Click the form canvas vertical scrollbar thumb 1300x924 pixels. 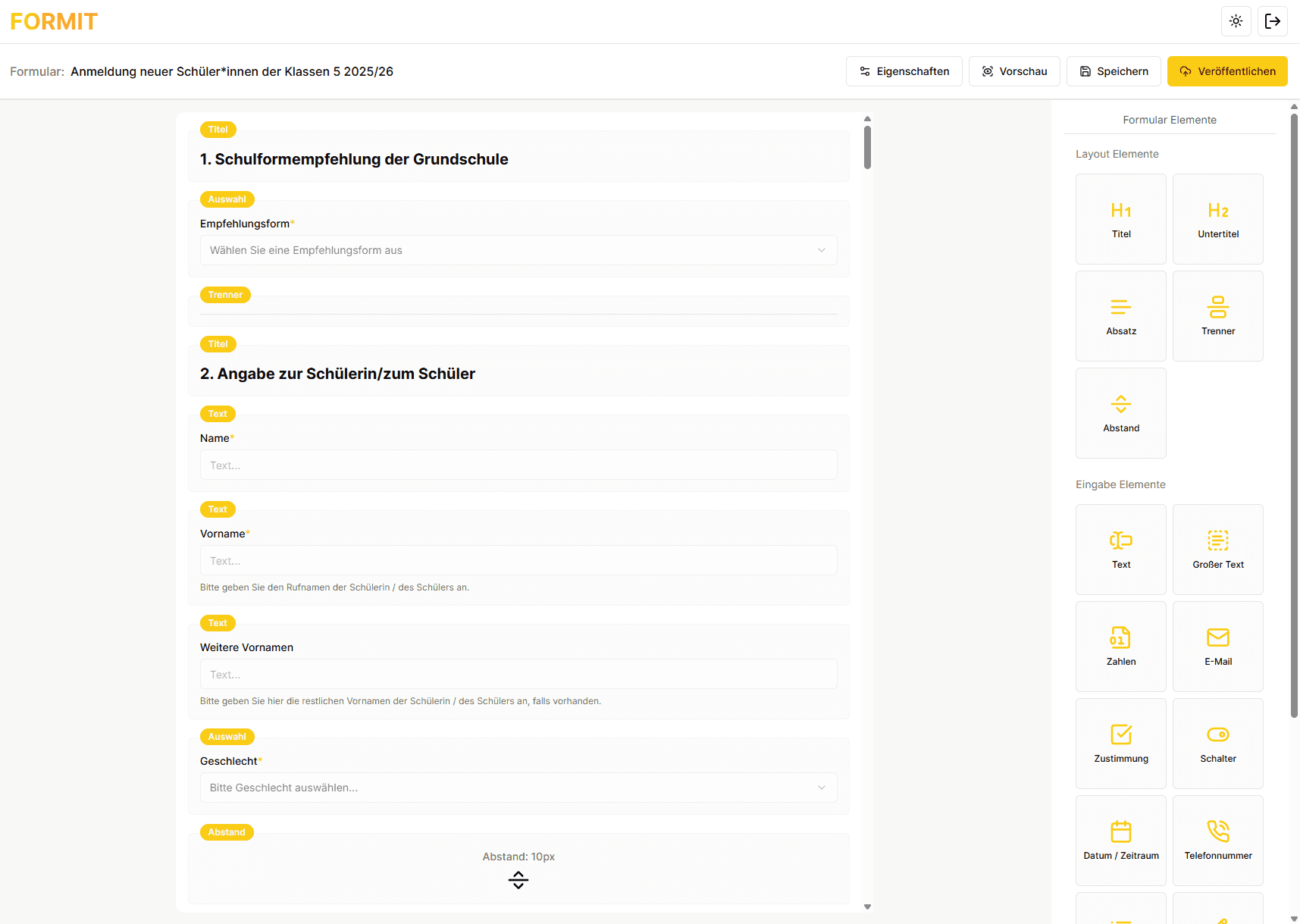867,147
